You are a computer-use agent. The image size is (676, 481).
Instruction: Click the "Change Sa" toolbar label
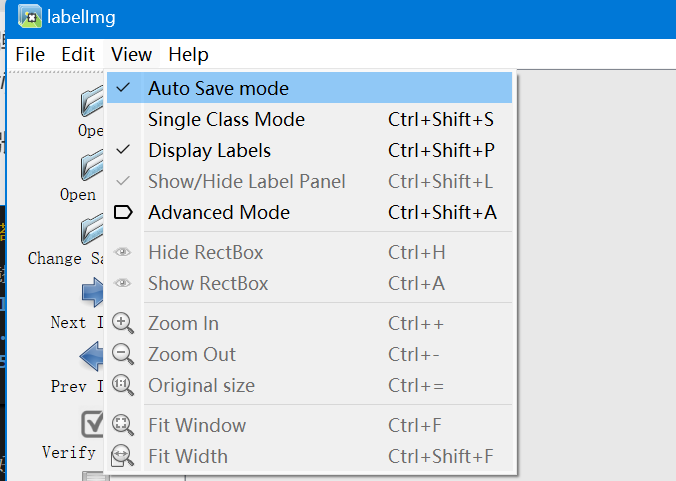tap(66, 259)
